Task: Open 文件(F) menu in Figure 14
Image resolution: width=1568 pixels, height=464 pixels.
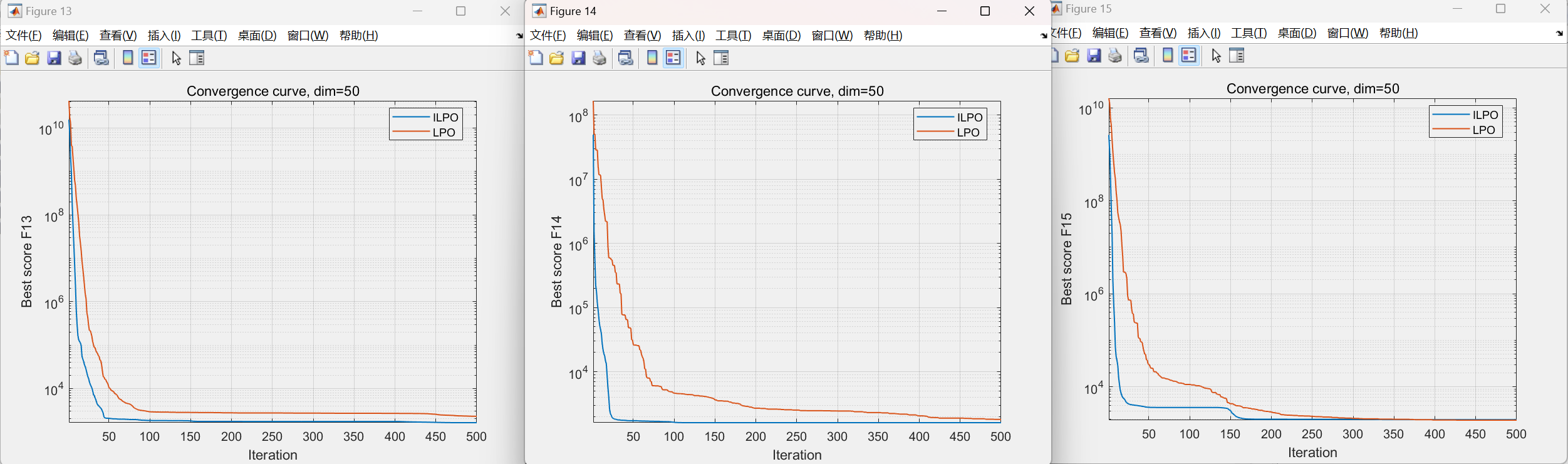Action: [x=548, y=36]
